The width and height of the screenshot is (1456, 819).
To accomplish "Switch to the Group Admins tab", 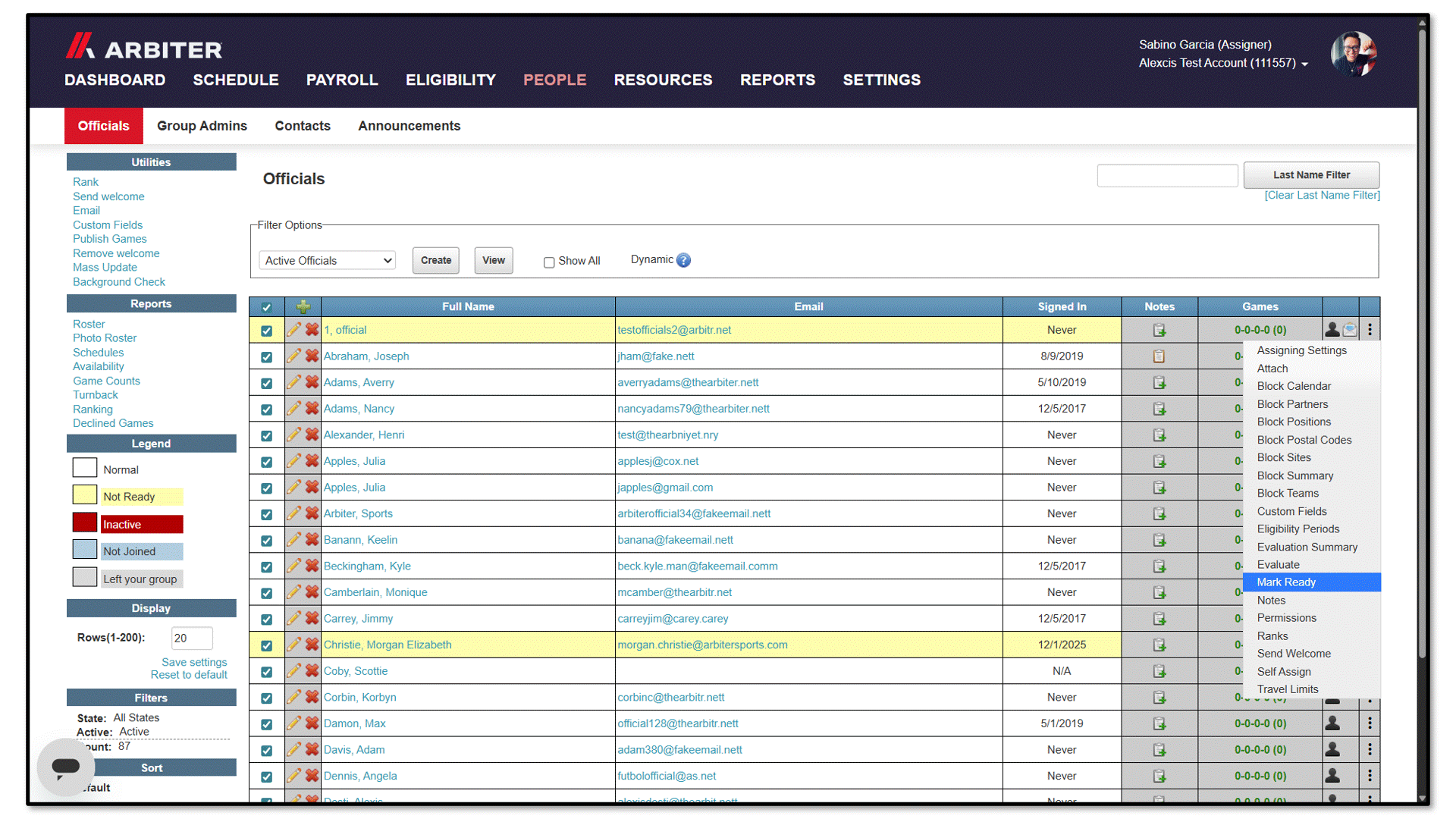I will click(202, 126).
